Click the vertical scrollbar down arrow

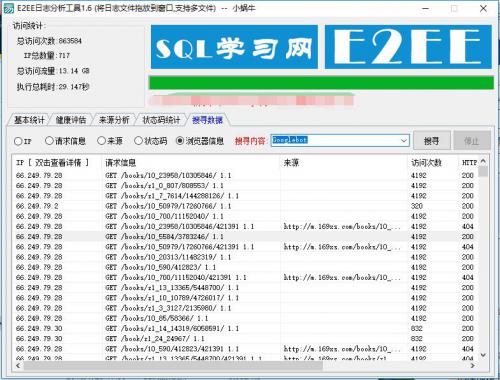[x=483, y=355]
